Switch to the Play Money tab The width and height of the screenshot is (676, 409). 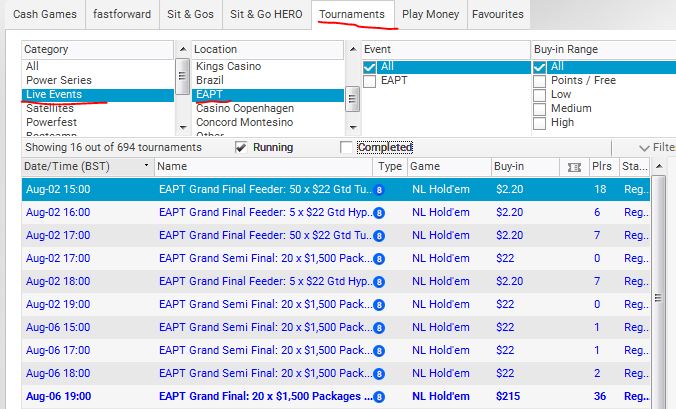[x=430, y=14]
